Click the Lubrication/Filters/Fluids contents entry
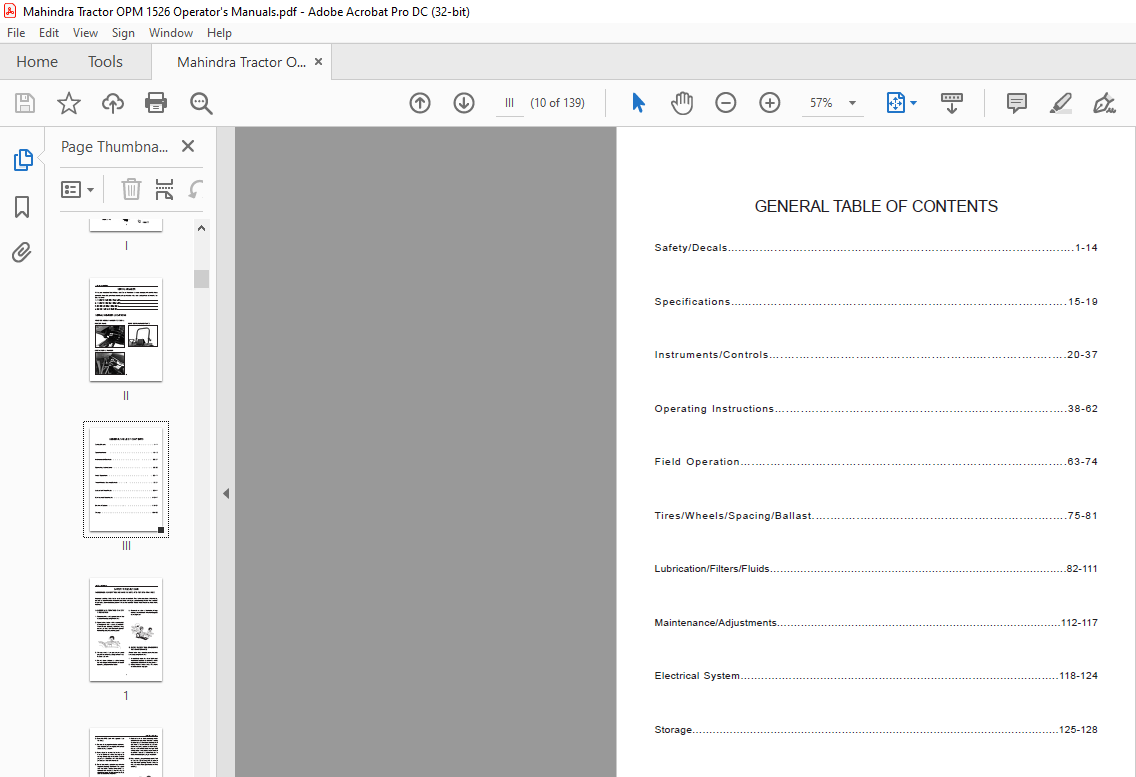This screenshot has width=1136, height=777. [876, 569]
